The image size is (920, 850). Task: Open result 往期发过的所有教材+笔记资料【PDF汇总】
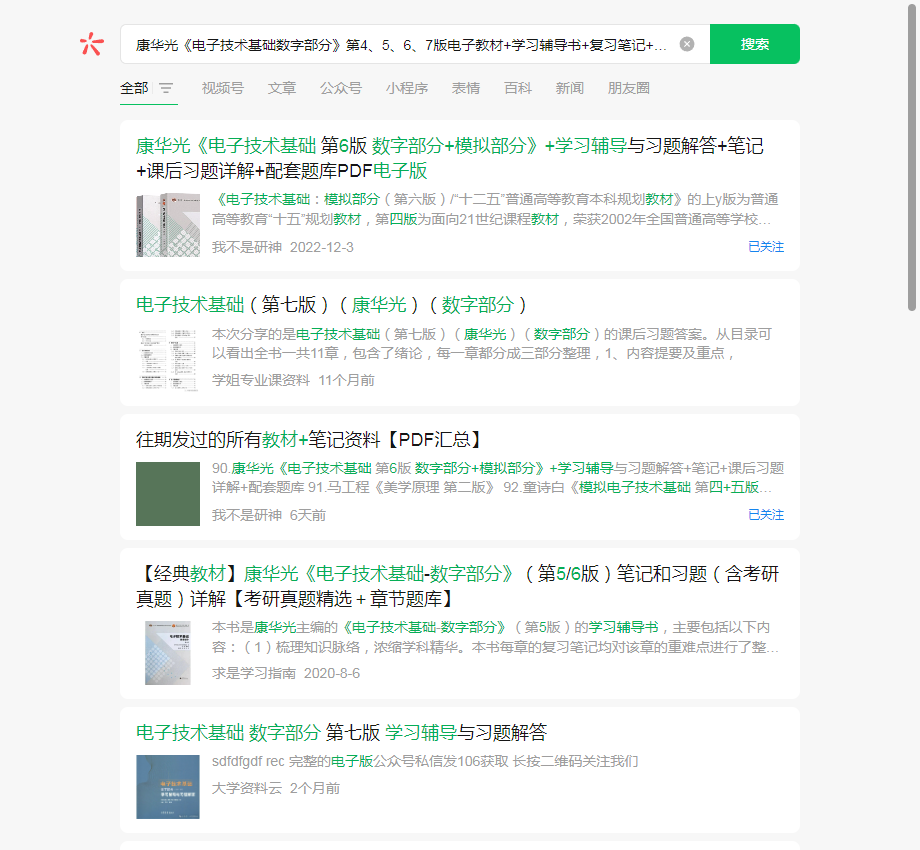point(310,439)
